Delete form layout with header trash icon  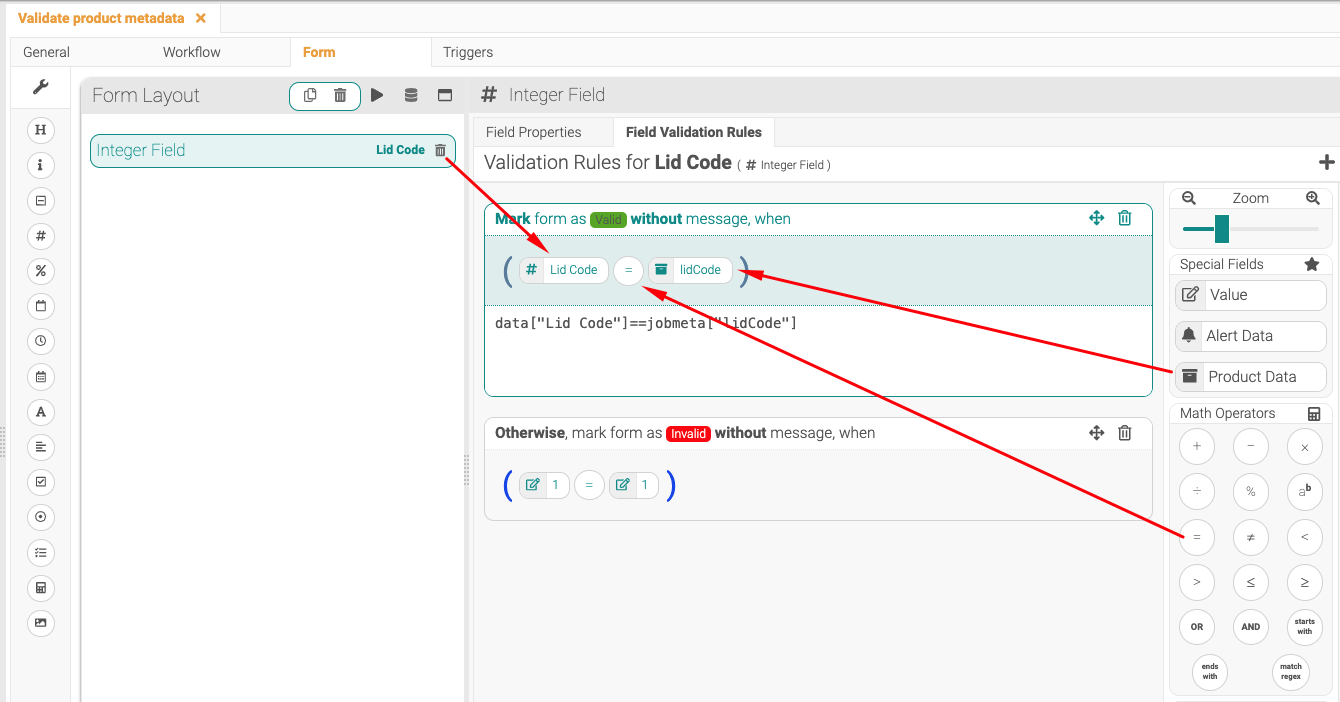tap(340, 95)
